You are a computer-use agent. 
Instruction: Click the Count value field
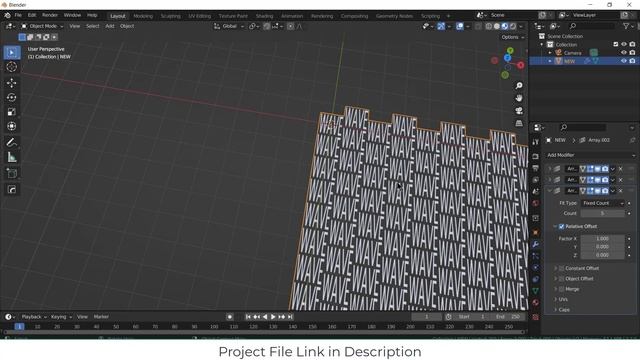[602, 213]
